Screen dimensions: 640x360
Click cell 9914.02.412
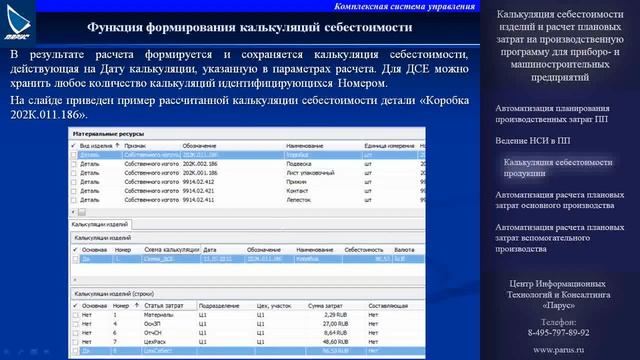(198, 182)
